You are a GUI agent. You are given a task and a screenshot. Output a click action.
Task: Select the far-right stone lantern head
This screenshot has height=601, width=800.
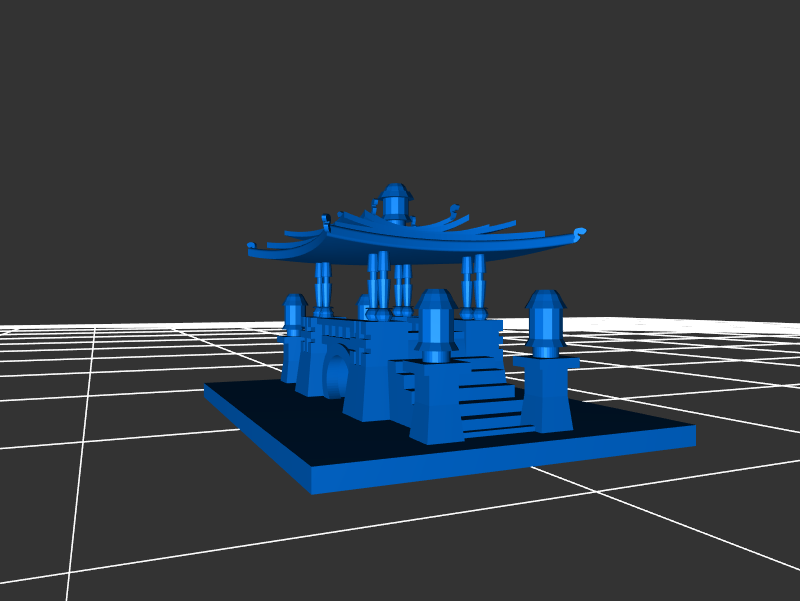pos(545,318)
